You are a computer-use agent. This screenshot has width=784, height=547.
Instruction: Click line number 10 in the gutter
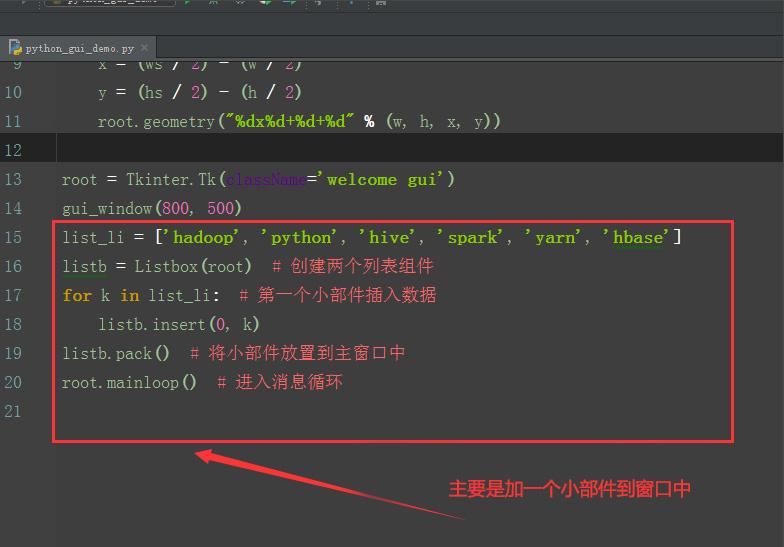13,92
